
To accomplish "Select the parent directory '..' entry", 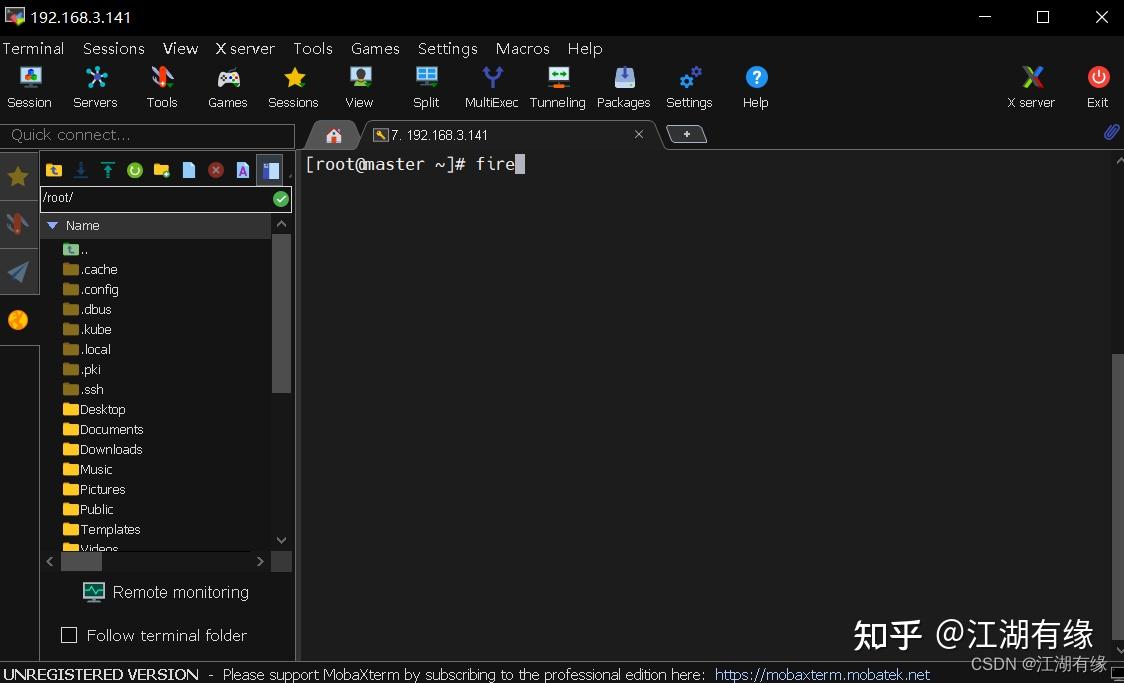I will point(76,249).
